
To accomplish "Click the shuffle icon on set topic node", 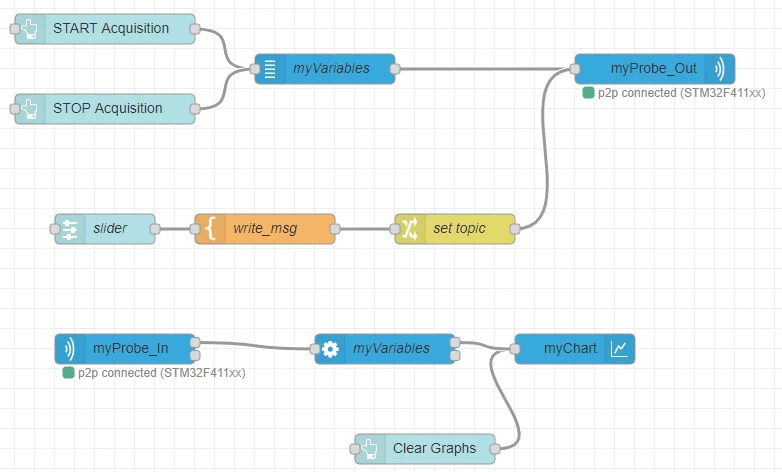I will pyautogui.click(x=410, y=229).
